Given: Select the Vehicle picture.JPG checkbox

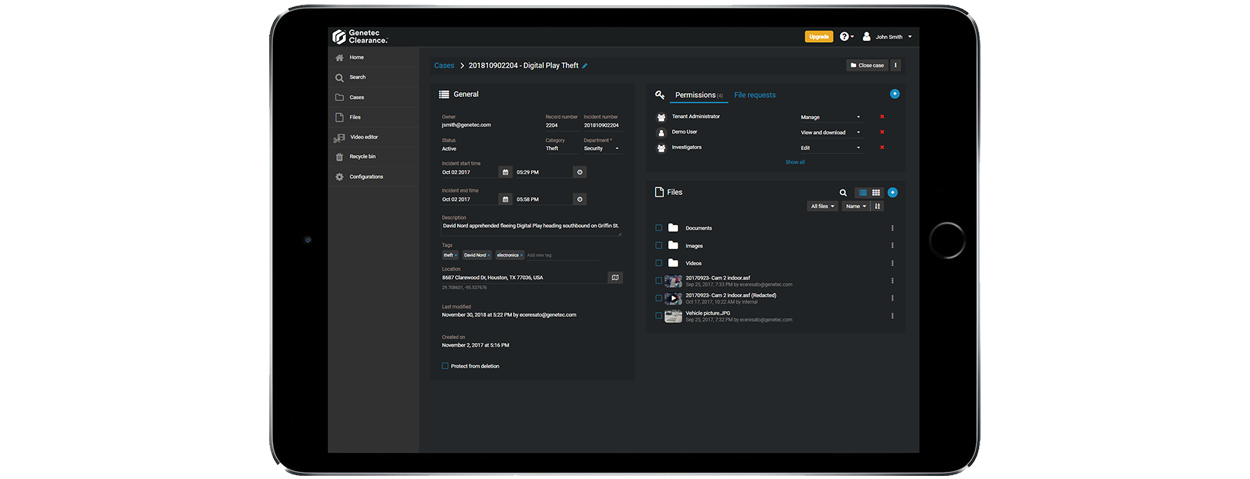Looking at the screenshot, I should point(659,315).
